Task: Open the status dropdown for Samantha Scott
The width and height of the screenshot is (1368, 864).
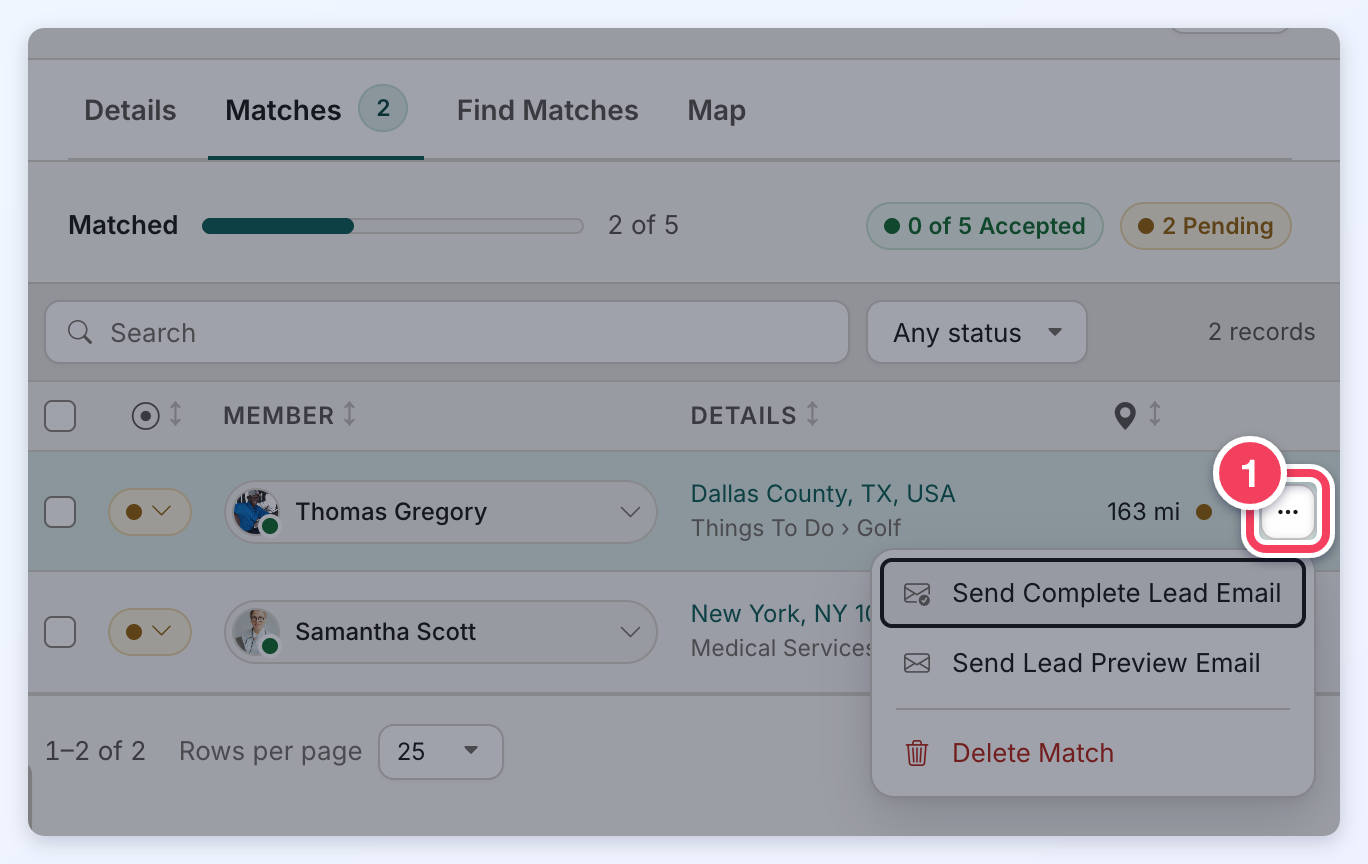Action: 150,632
